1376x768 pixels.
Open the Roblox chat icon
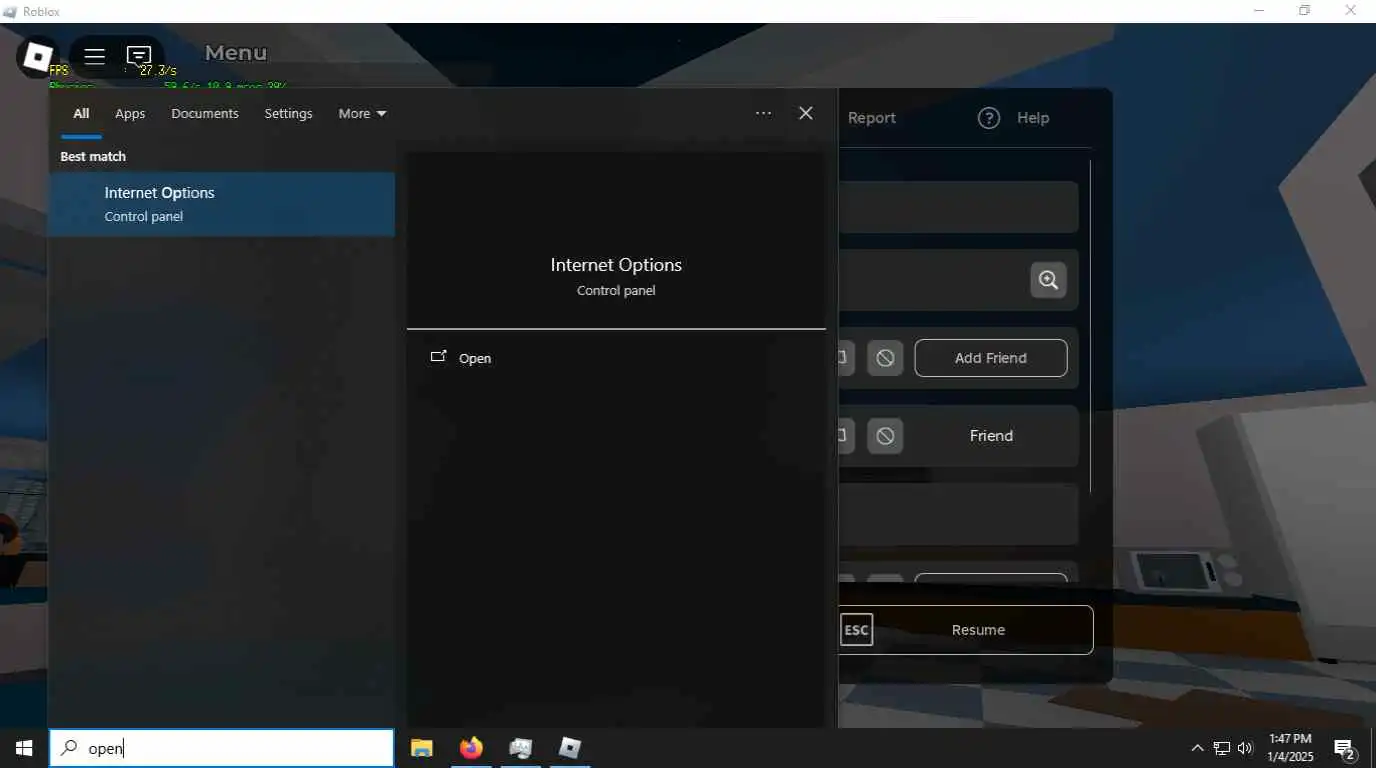click(x=139, y=56)
